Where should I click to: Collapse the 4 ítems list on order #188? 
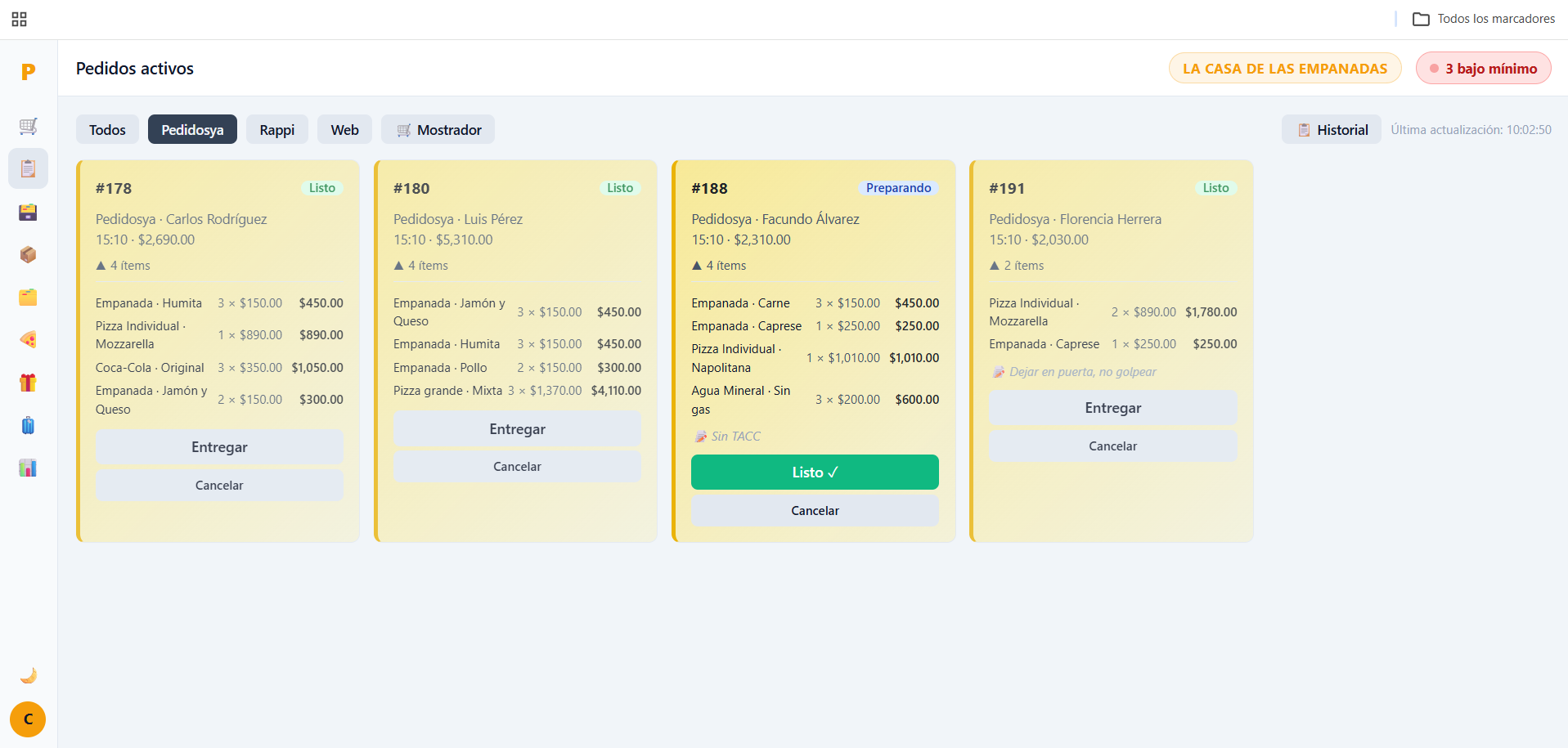click(x=719, y=266)
